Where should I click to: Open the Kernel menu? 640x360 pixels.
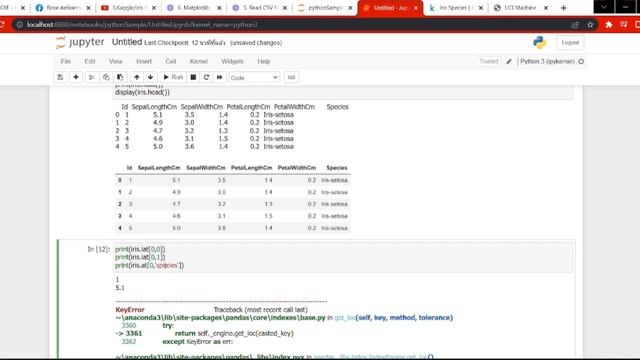click(199, 61)
